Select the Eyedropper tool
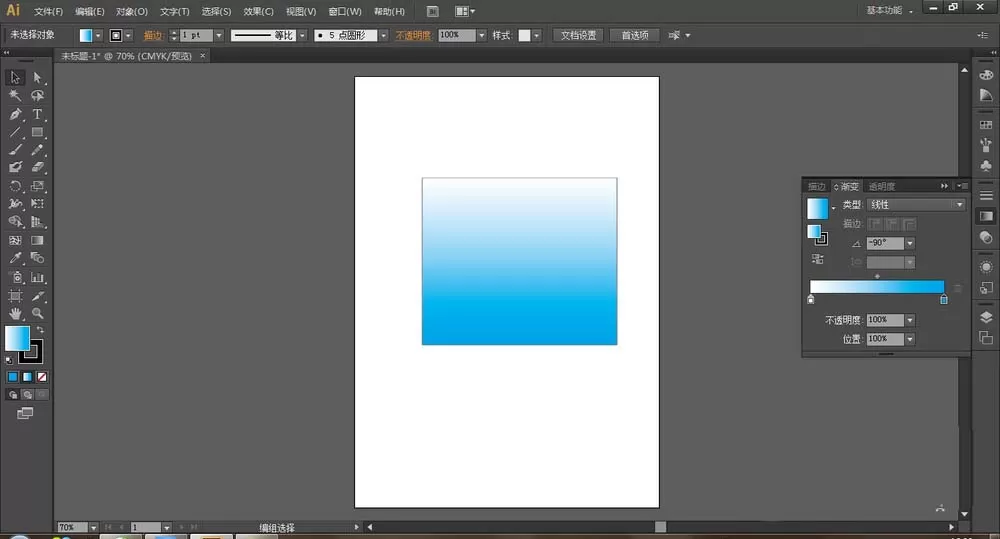The image size is (1000, 539). pyautogui.click(x=15, y=258)
